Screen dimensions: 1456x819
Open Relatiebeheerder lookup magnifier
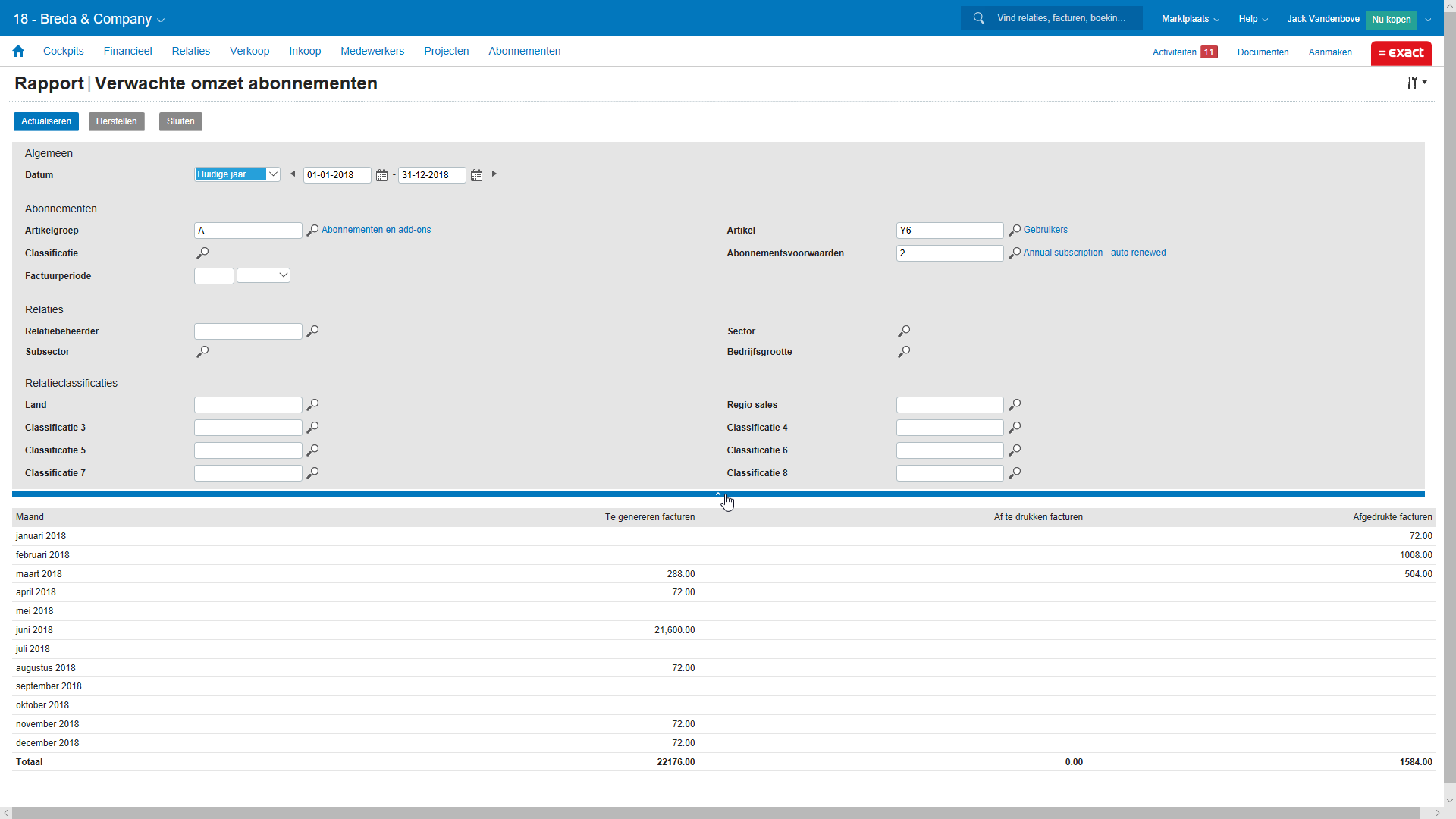(x=312, y=331)
